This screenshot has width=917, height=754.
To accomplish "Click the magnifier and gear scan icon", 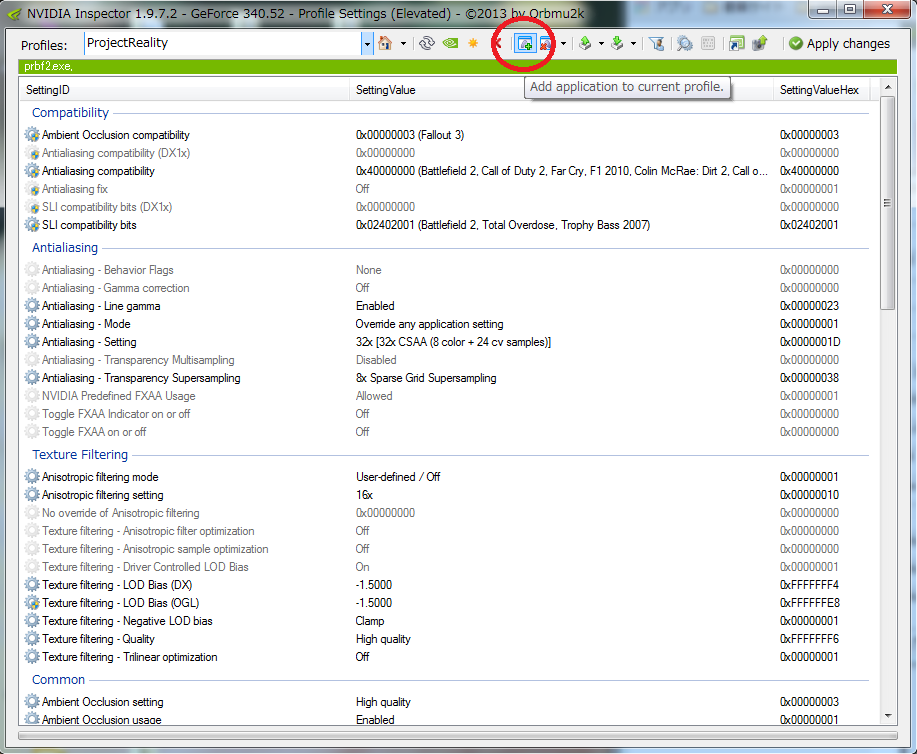I will [684, 44].
